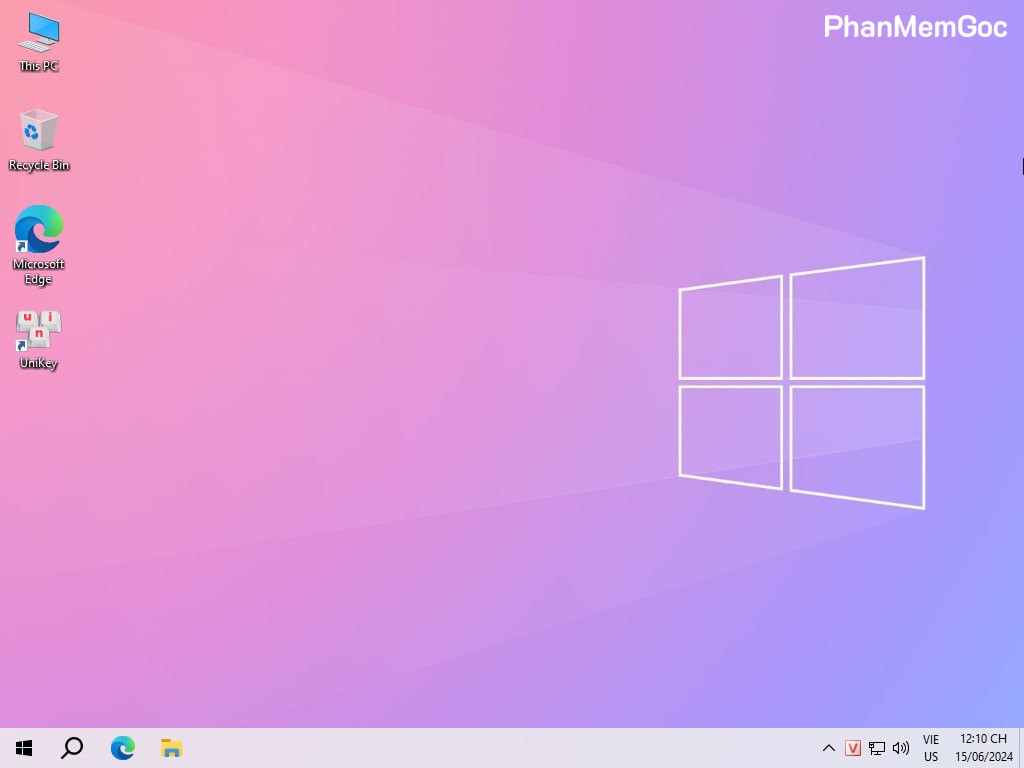The width and height of the screenshot is (1024, 768).
Task: Open the clock showing 12:10 CH
Action: coord(984,748)
